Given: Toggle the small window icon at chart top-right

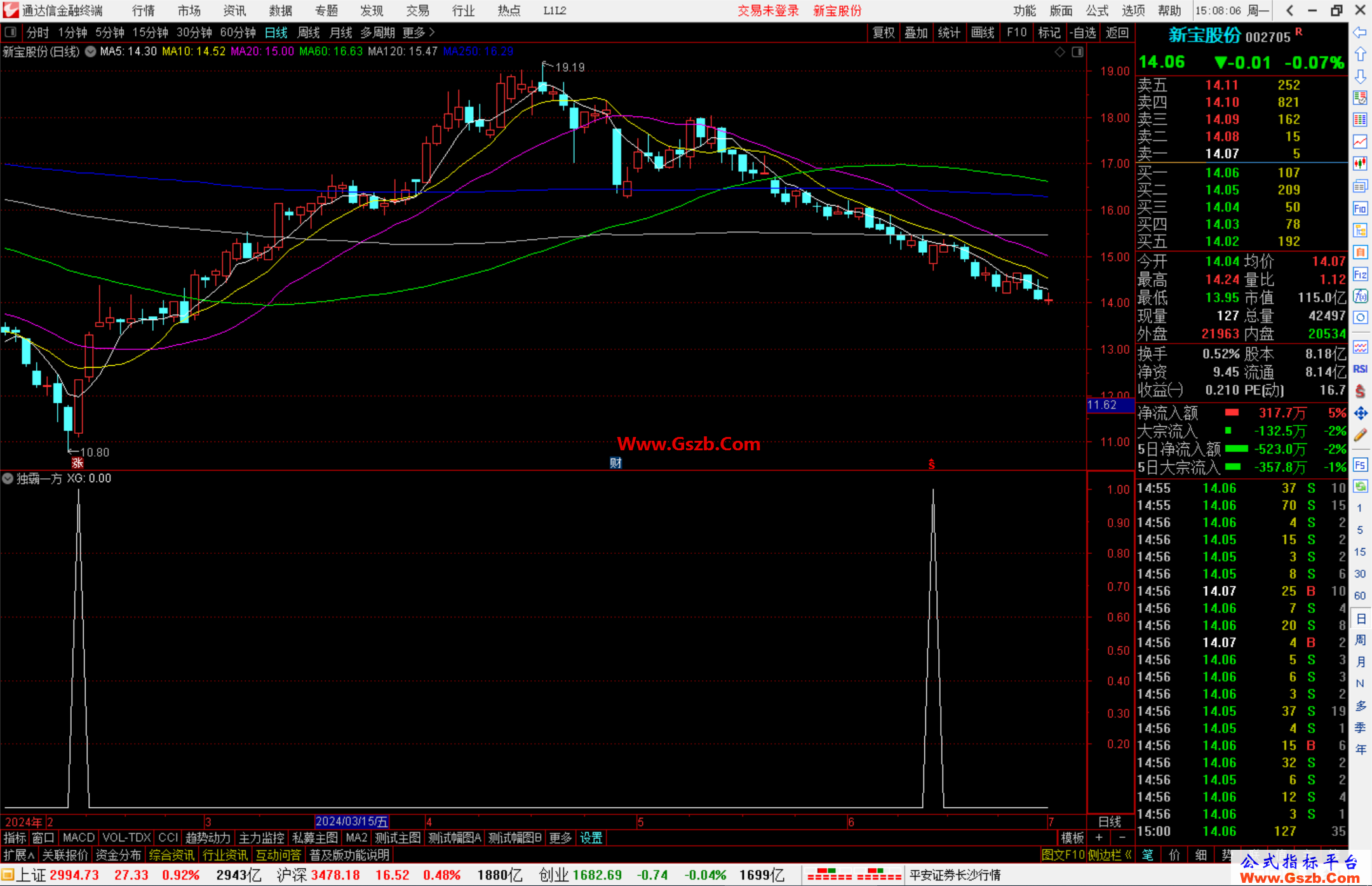Looking at the screenshot, I should coord(1077,52).
